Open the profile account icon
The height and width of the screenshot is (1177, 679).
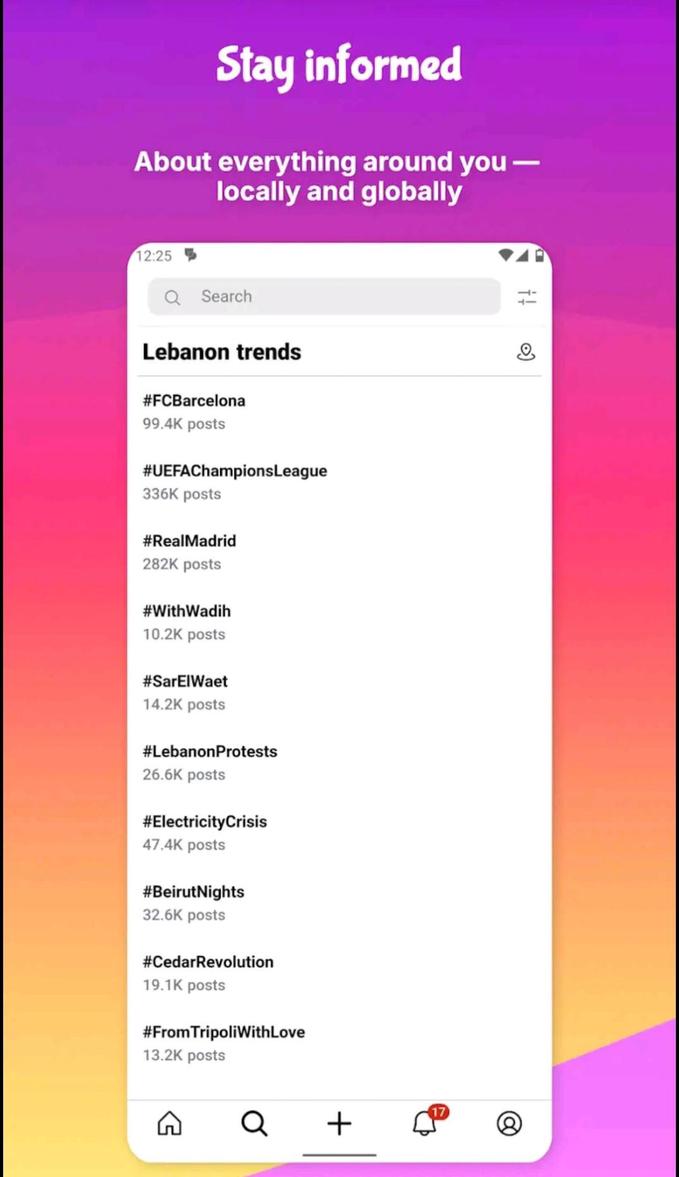(509, 1123)
